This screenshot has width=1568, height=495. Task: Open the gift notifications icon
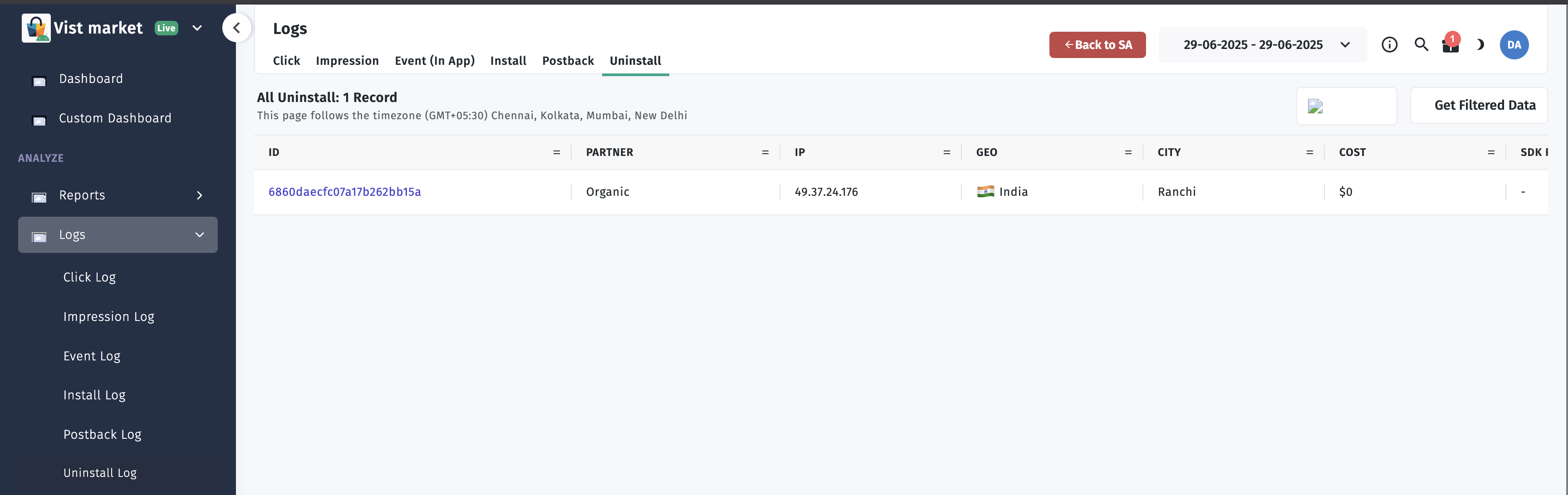coord(1450,44)
